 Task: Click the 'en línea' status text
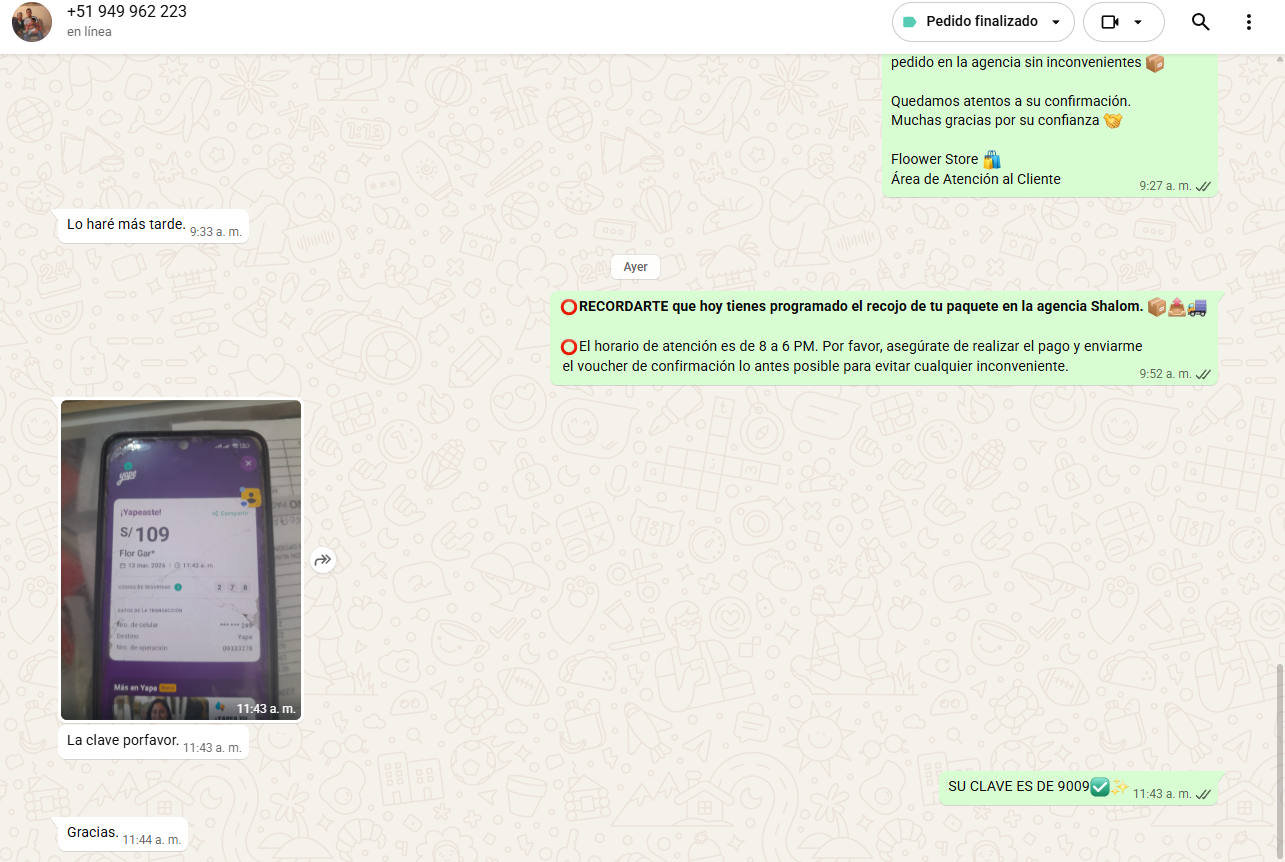(89, 32)
